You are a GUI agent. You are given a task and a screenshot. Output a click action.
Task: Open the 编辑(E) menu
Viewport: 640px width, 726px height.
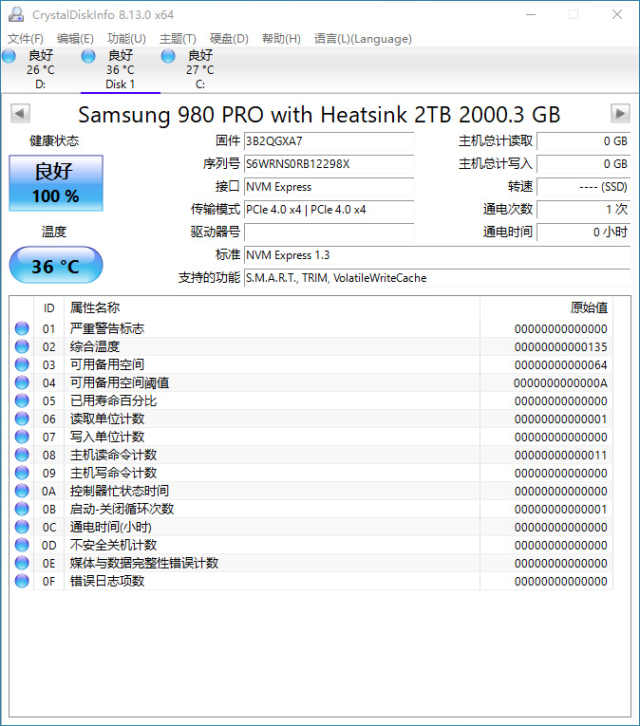click(75, 39)
